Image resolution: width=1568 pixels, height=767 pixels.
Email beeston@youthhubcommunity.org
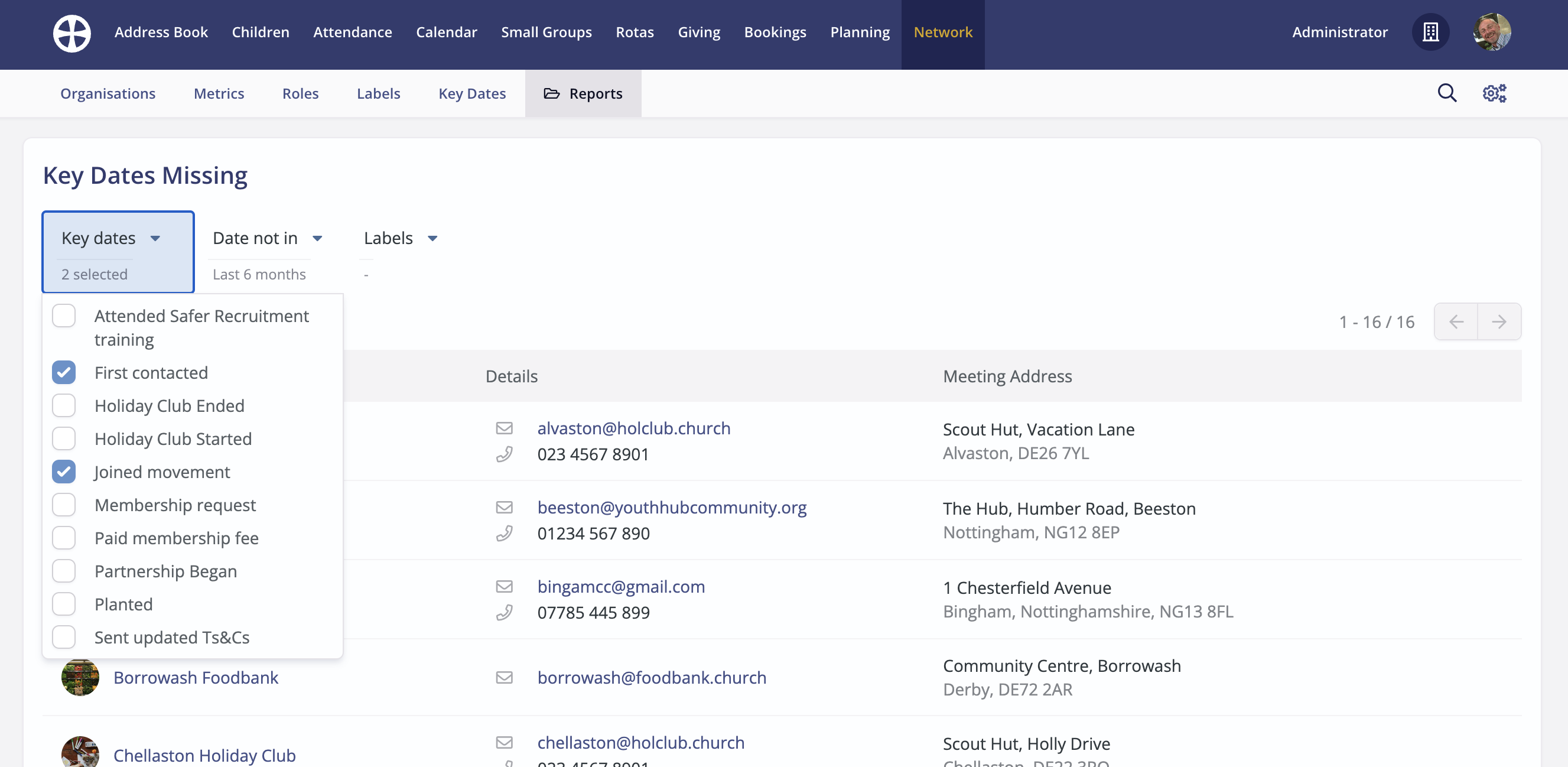[672, 507]
